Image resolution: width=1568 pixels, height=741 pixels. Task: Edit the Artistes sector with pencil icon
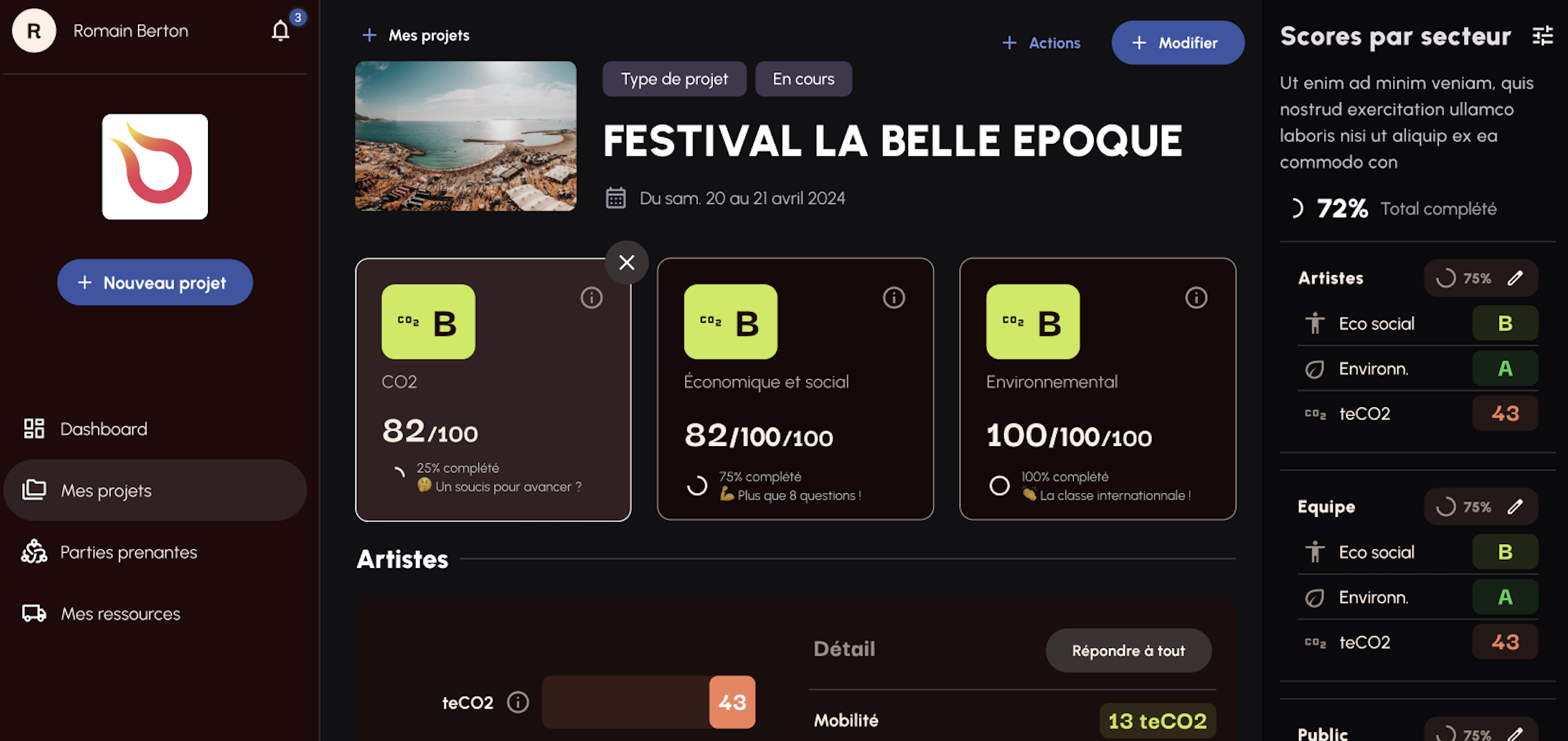click(1515, 278)
